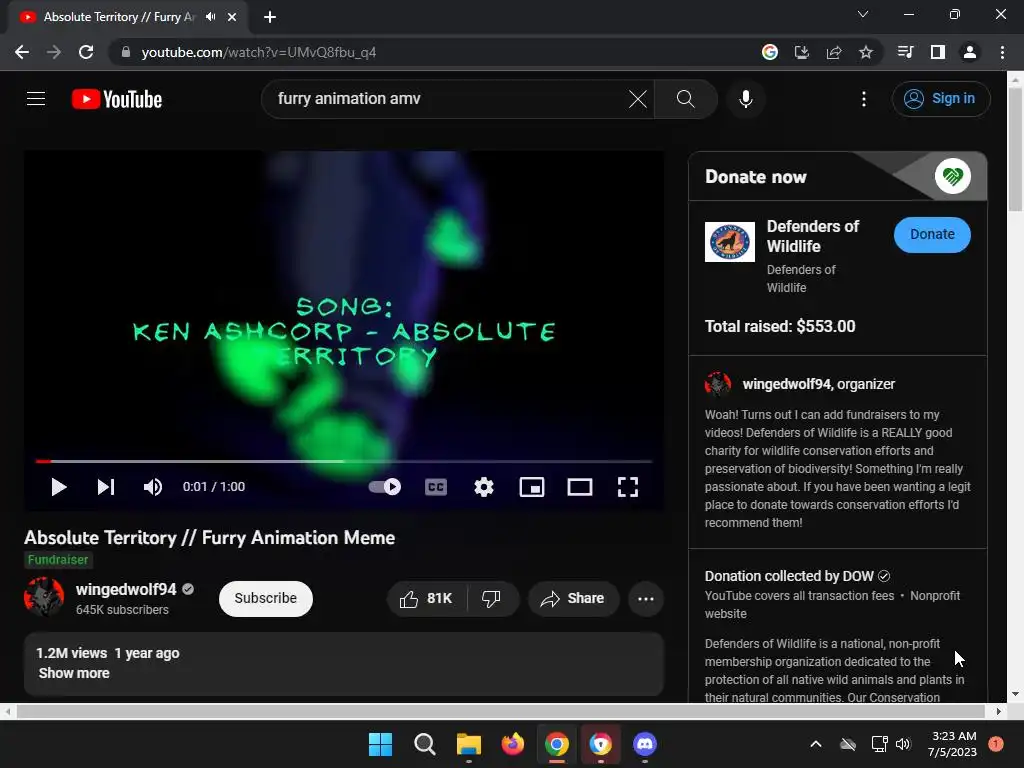Viewport: 1024px width, 768px height.
Task: Open the Nonprofit website link
Action: coord(832,605)
